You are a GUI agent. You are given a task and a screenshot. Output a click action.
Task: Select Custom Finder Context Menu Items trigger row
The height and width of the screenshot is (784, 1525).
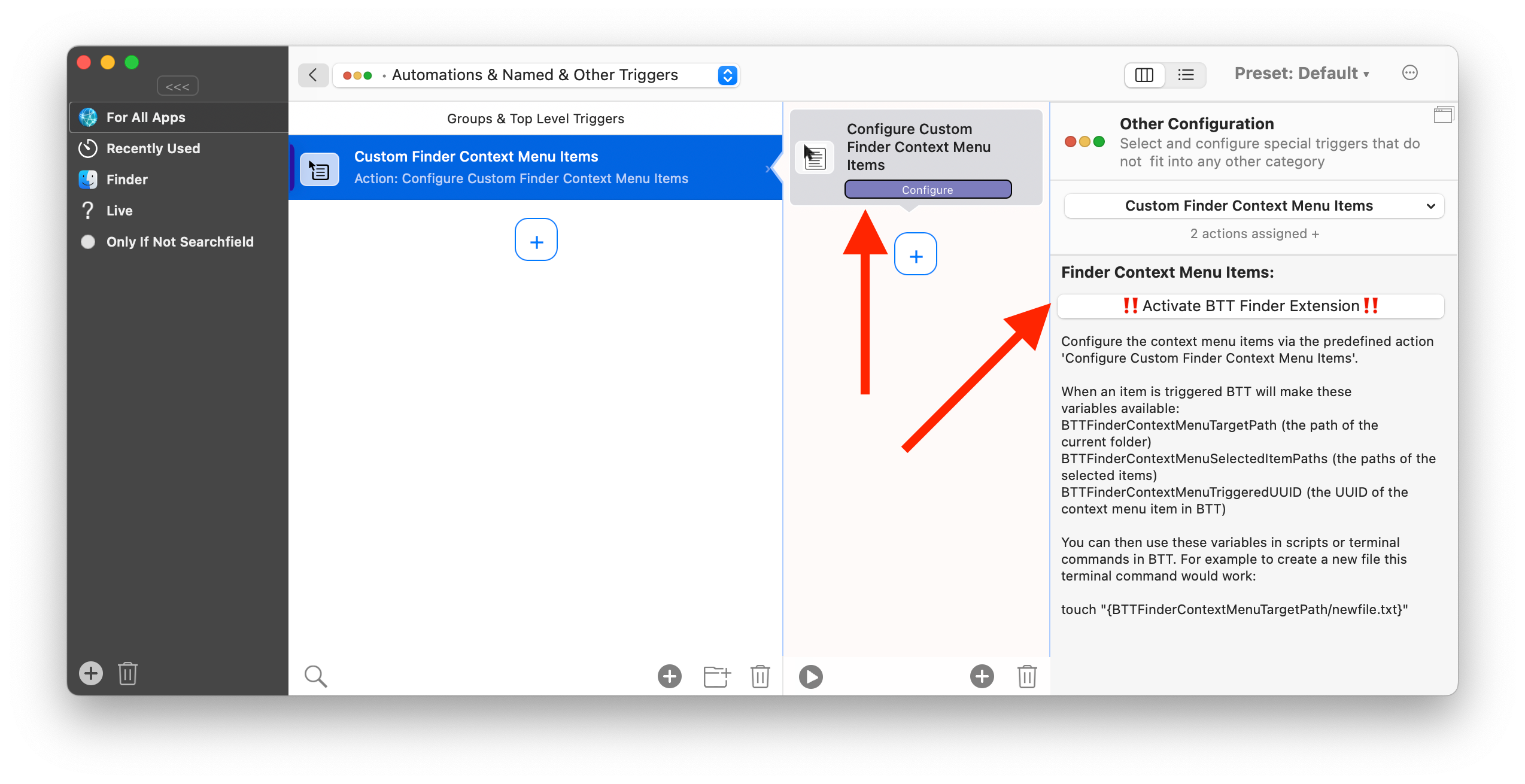(x=535, y=168)
